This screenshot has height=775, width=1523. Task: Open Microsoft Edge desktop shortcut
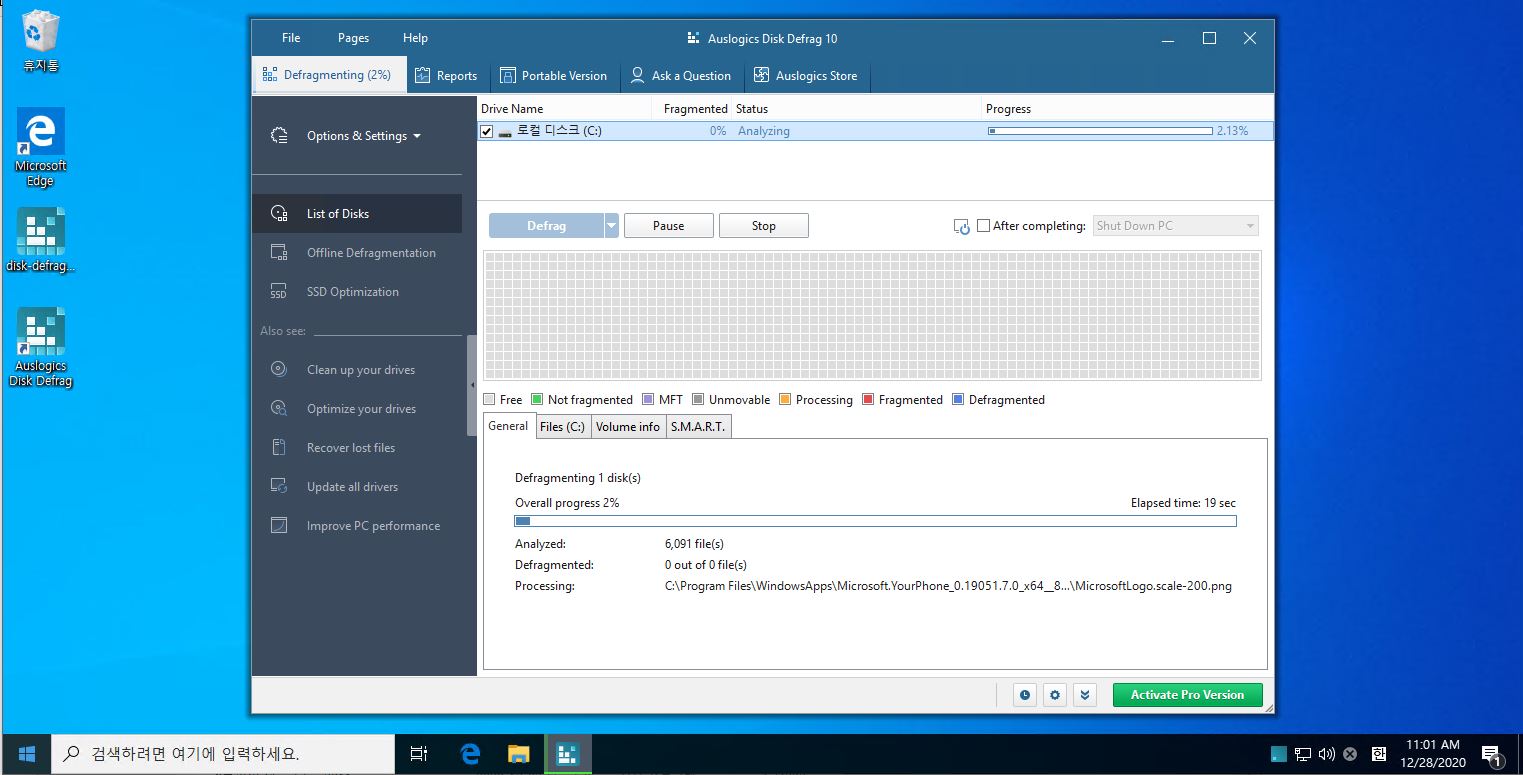click(x=41, y=148)
